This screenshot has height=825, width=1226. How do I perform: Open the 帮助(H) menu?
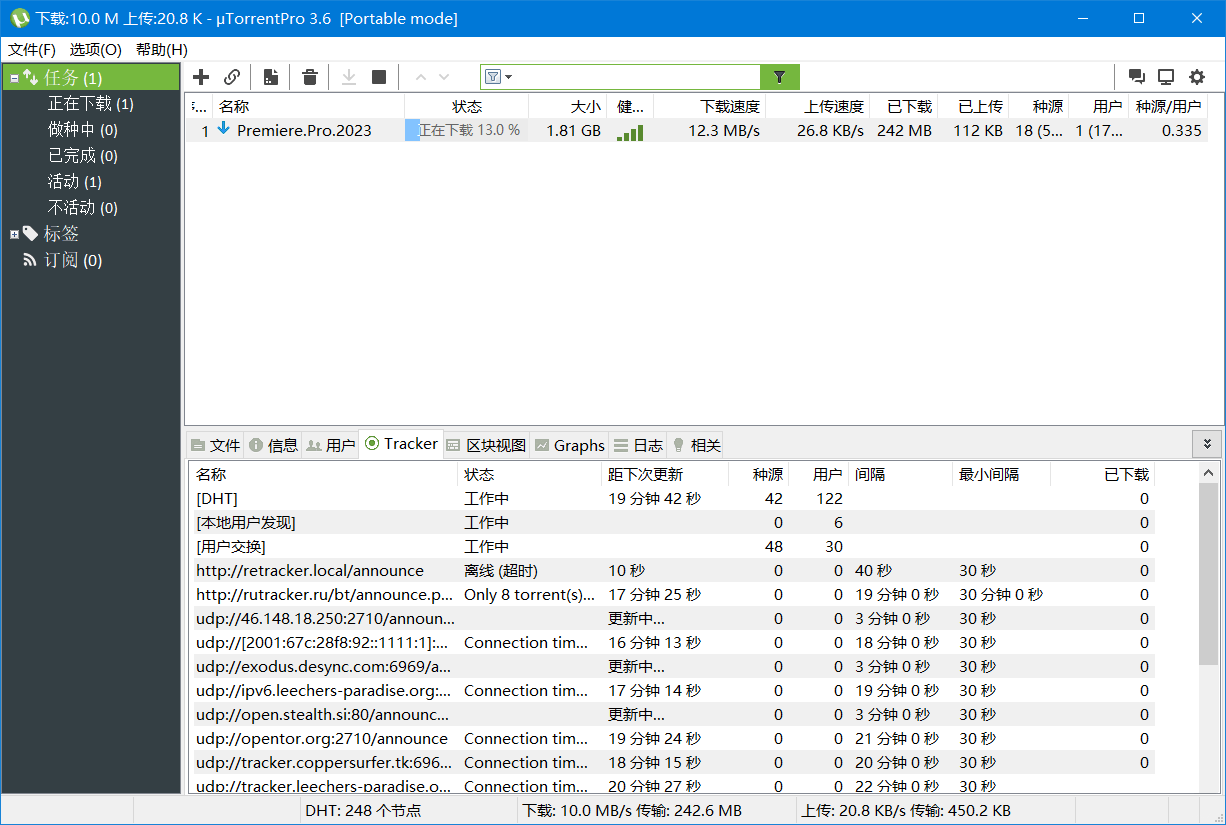pyautogui.click(x=159, y=49)
